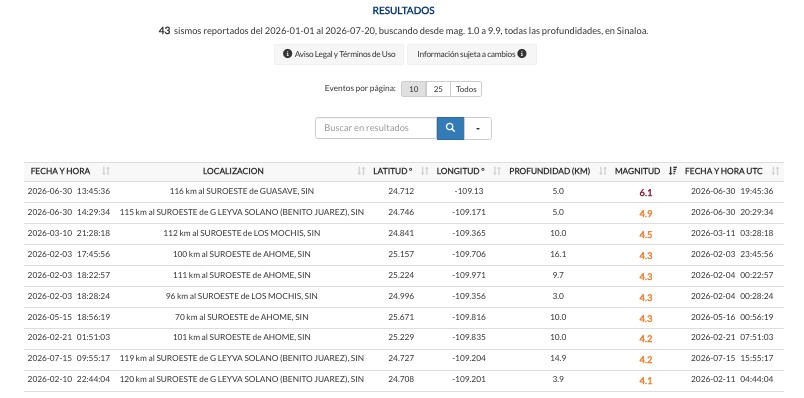Sort by FECHA Y HORA column arrows
This screenshot has height=398, width=804.
tap(106, 171)
